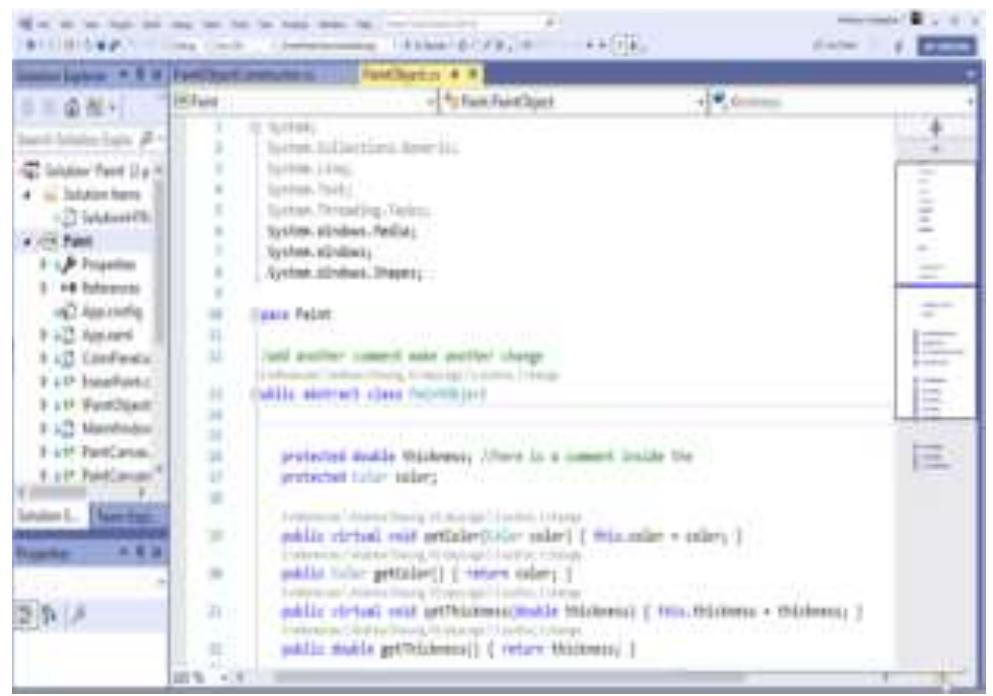
Task: Open the Analyze menu
Action: click(x=295, y=25)
